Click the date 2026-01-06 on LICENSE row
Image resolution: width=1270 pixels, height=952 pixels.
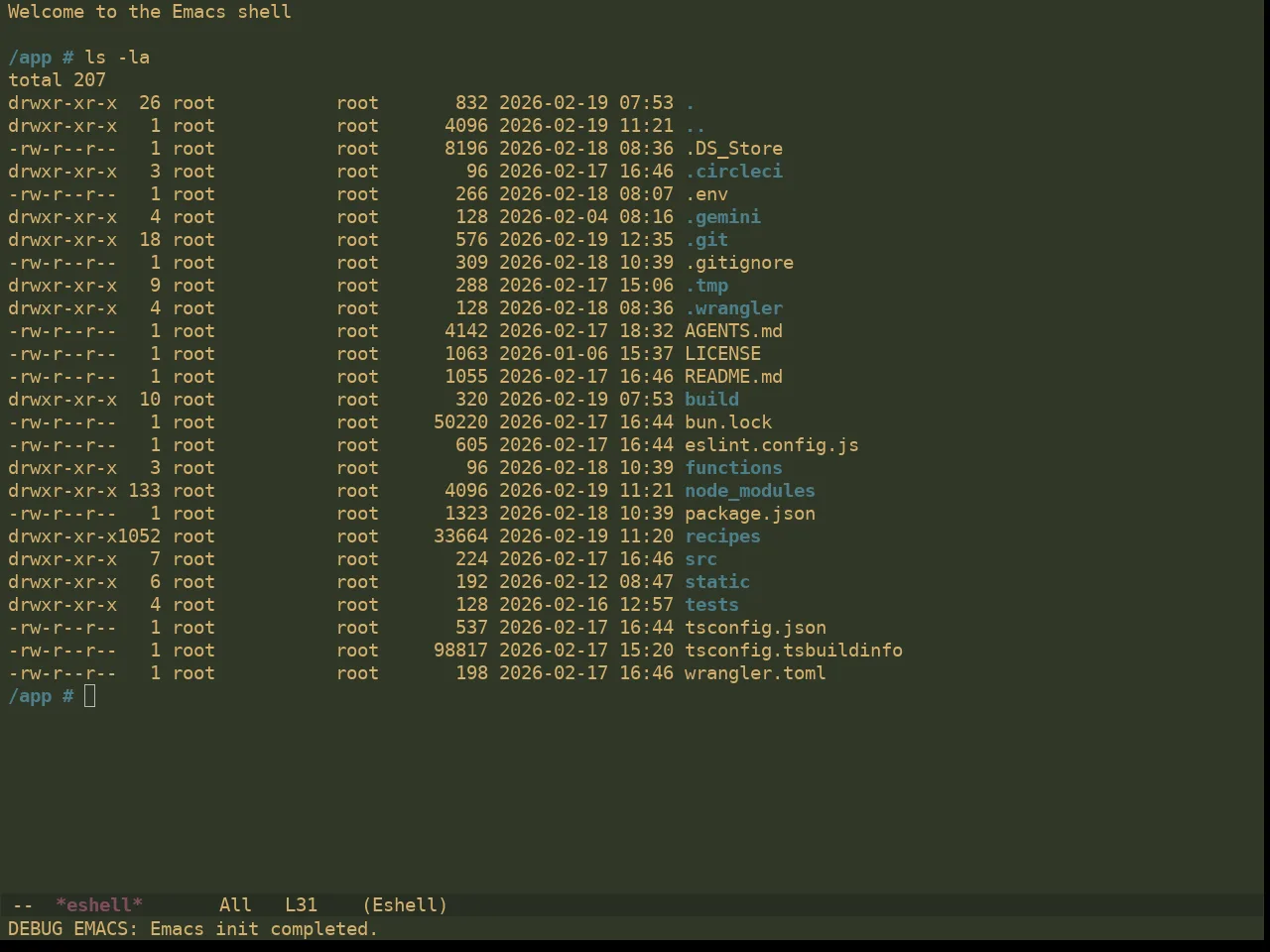554,354
